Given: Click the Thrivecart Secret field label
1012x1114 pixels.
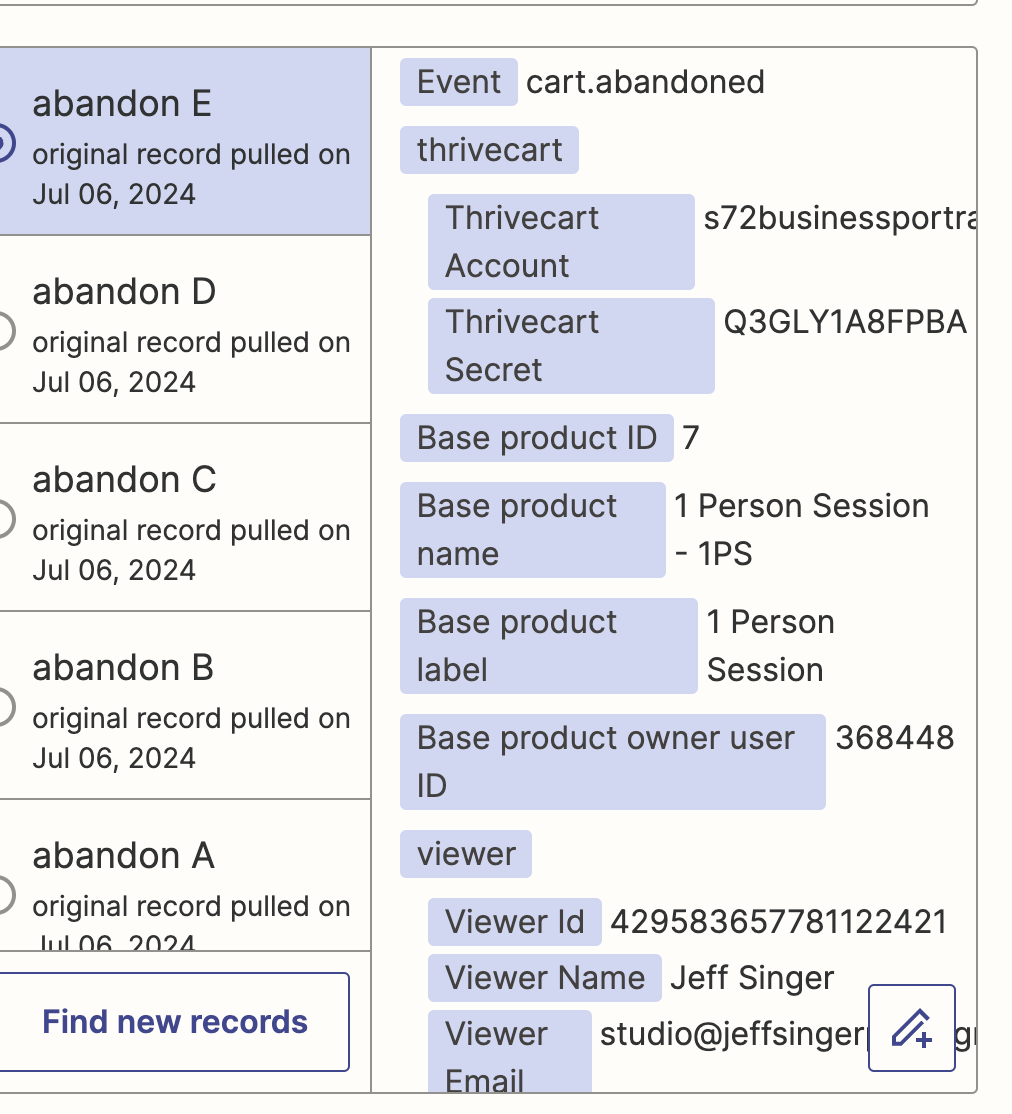Looking at the screenshot, I should pos(571,346).
